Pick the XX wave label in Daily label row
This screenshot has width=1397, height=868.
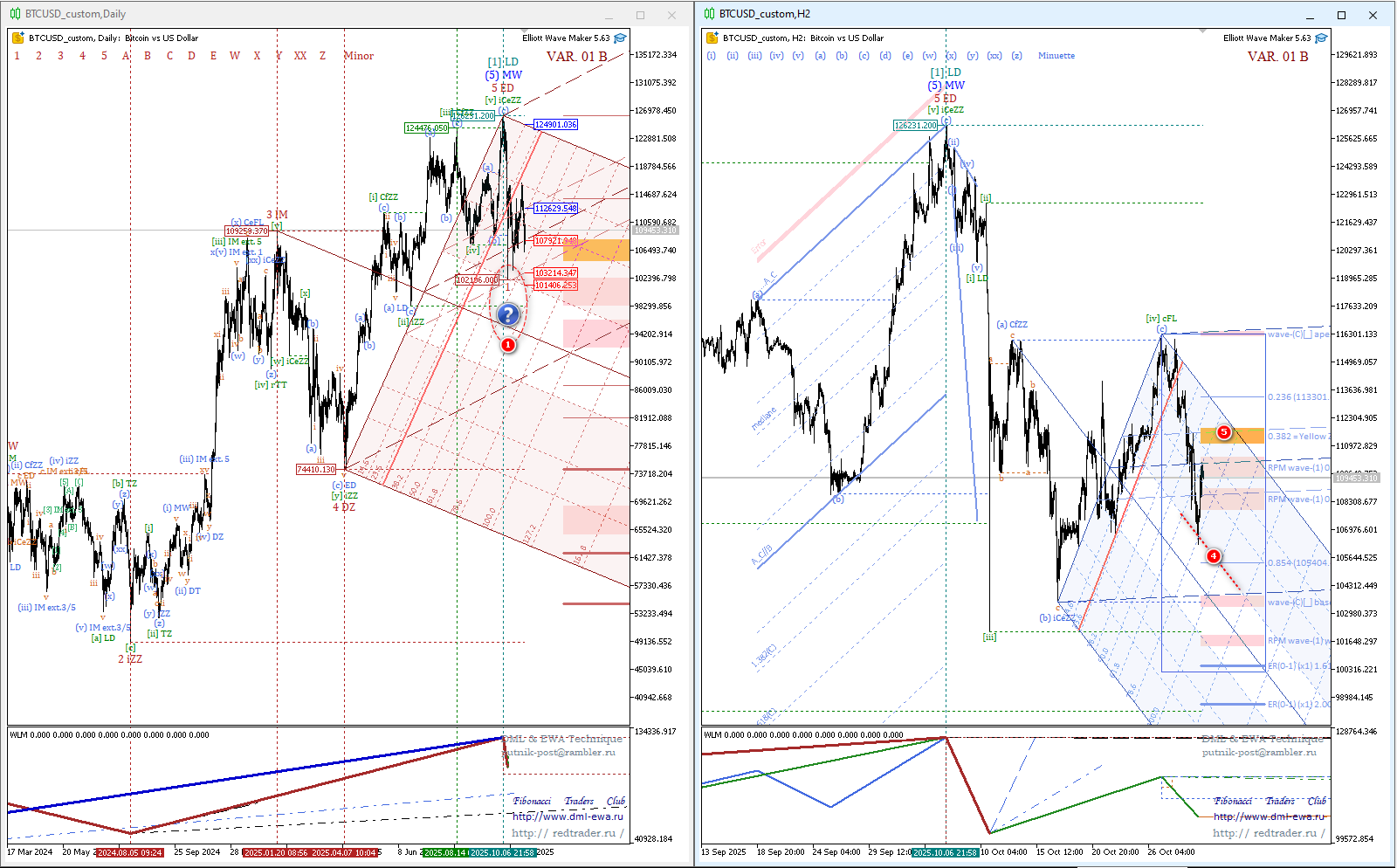point(300,56)
